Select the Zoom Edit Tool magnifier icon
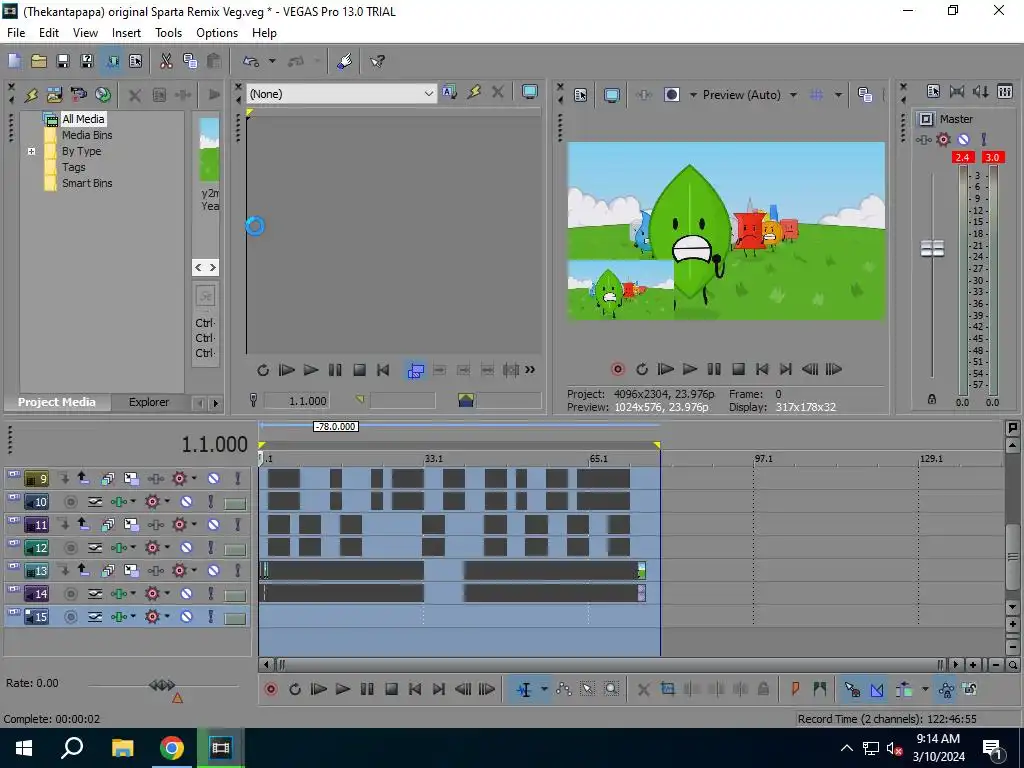The image size is (1024, 768). (x=611, y=689)
